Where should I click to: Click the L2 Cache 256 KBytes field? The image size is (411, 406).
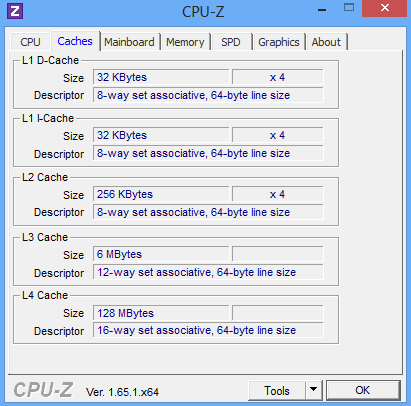coord(161,194)
